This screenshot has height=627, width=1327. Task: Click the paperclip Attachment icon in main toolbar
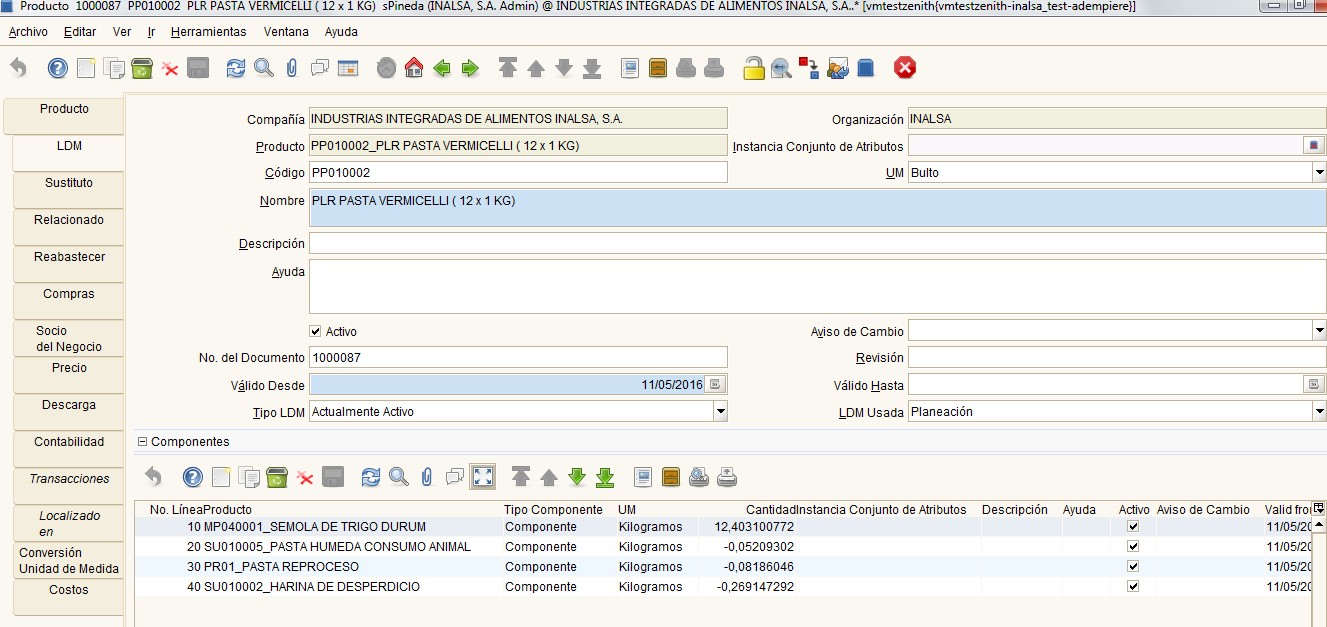[291, 68]
